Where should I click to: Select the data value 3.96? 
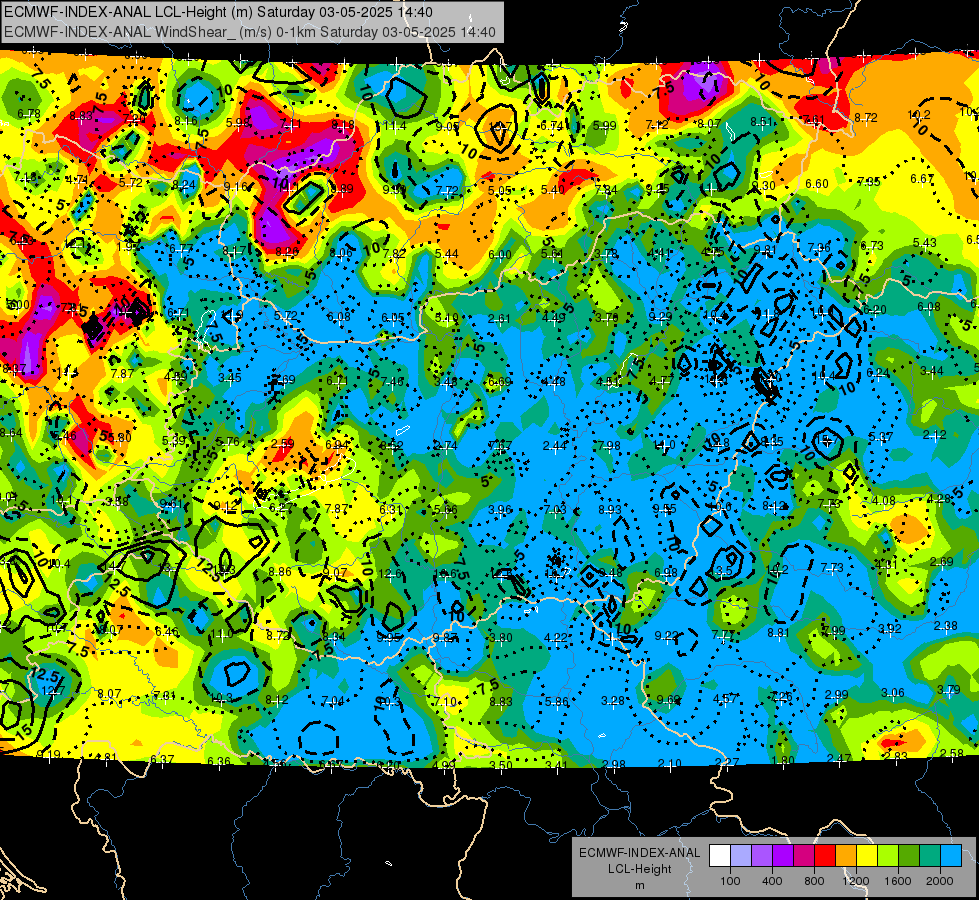point(500,510)
